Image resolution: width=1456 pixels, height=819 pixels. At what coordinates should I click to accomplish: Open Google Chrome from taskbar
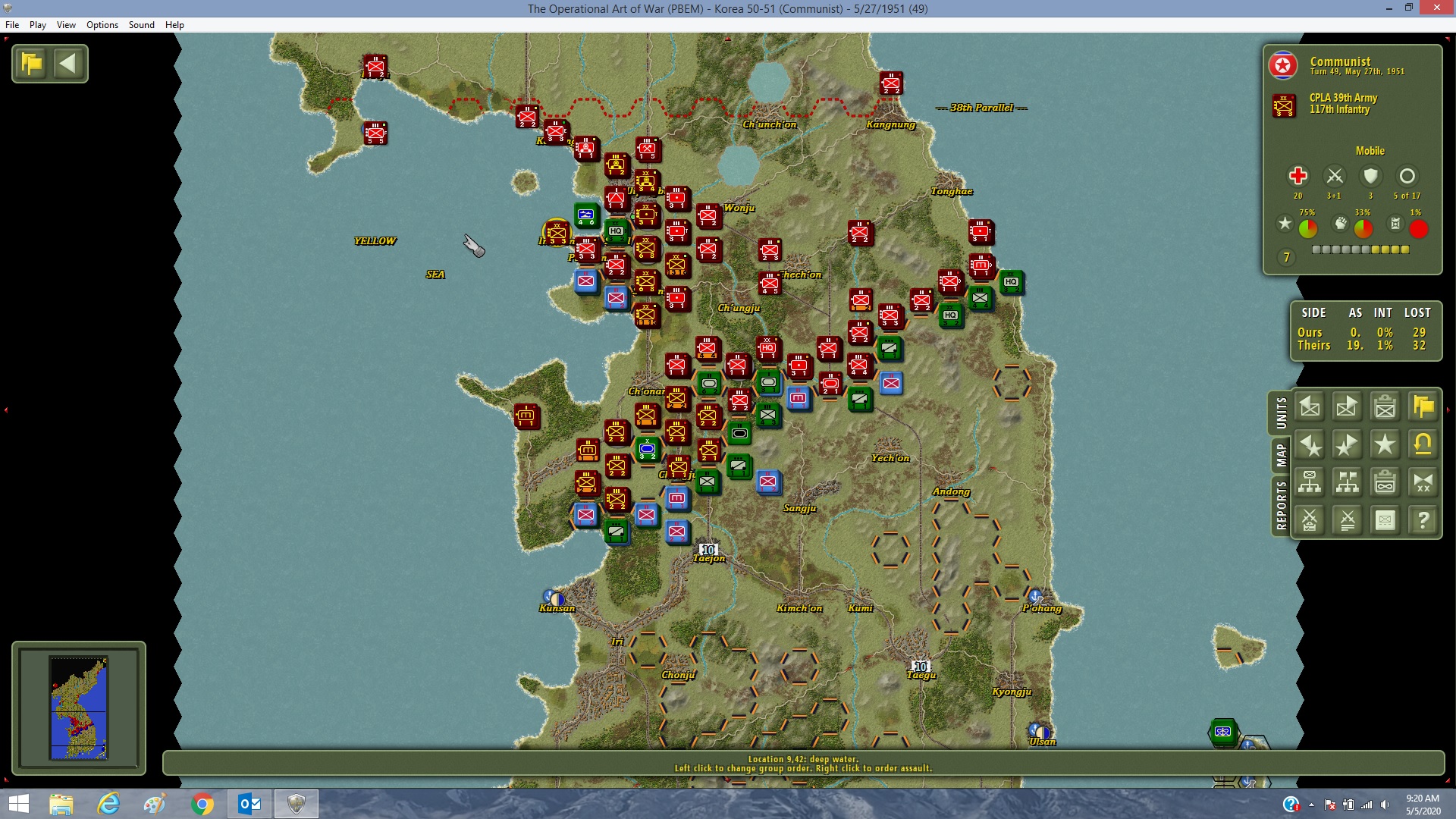click(202, 804)
